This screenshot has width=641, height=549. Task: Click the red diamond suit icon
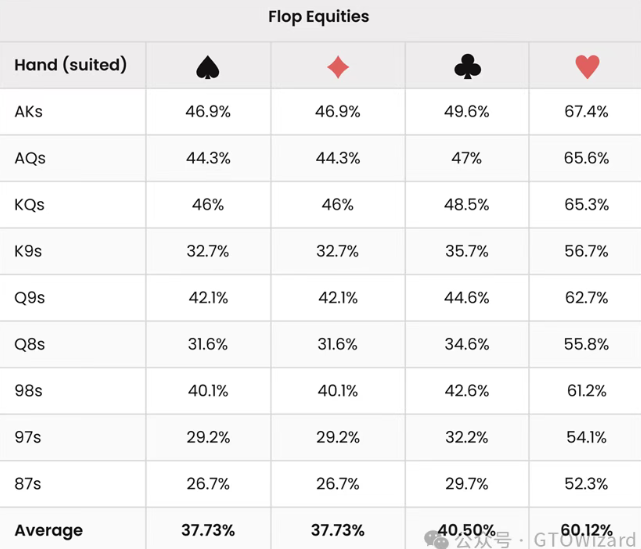click(x=338, y=66)
